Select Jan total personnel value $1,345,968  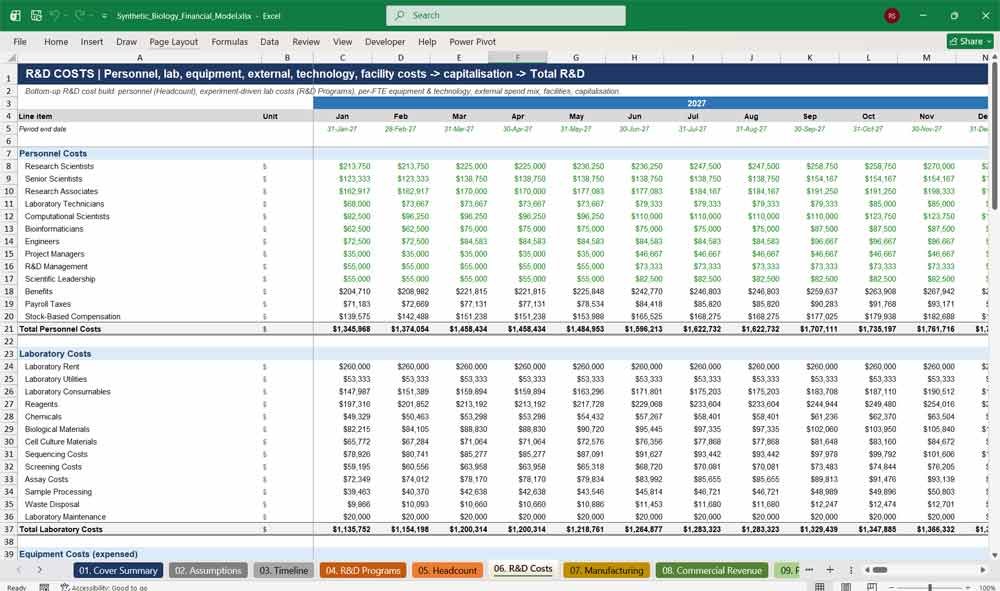tap(351, 329)
